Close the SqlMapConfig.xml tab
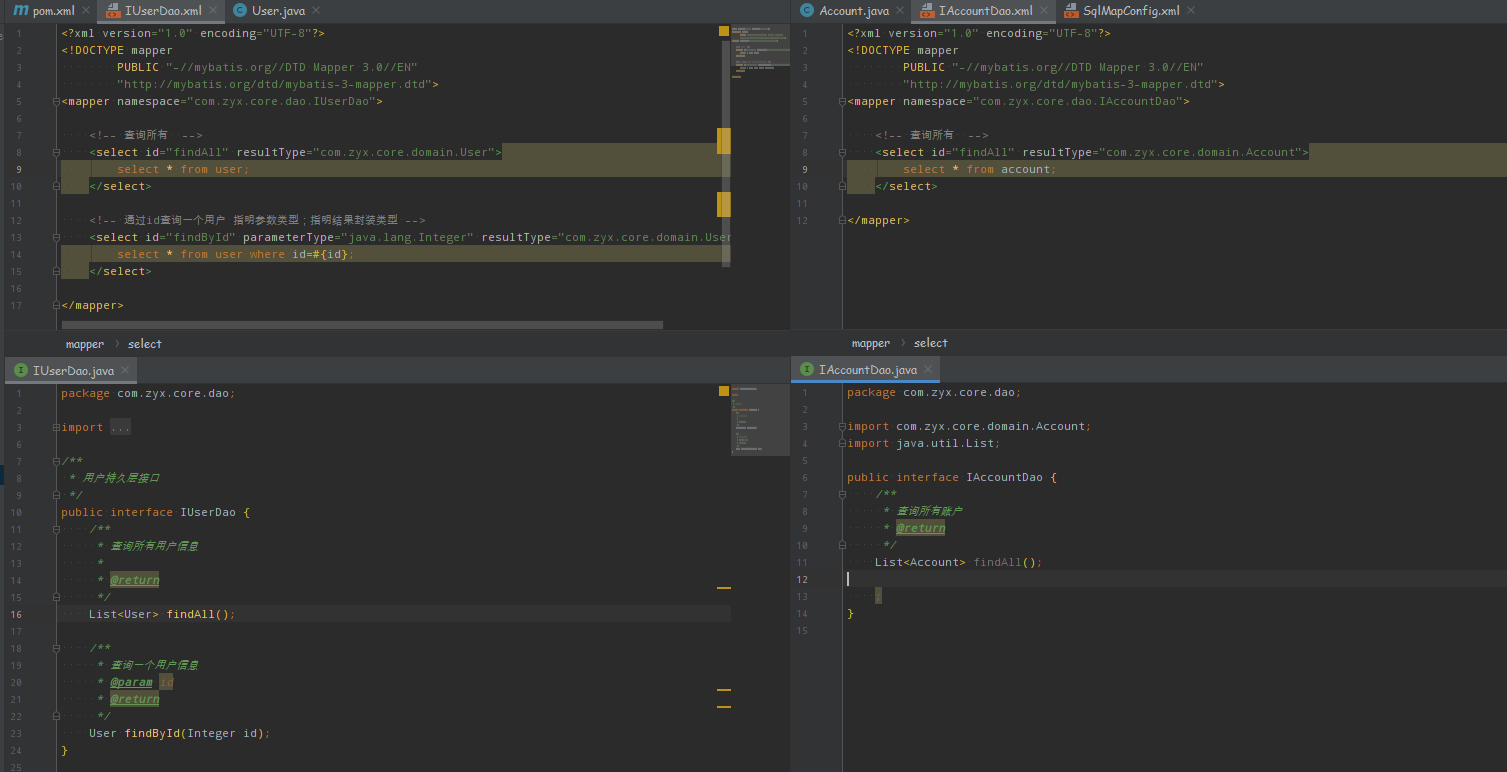 tap(1192, 11)
